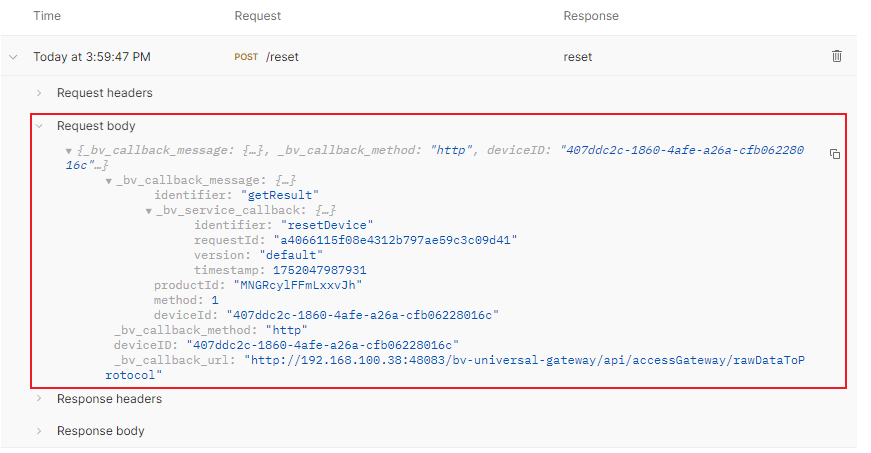Select the productId value MNGRcylFFmLxxvJh
This screenshot has height=453, width=871.
(298, 285)
